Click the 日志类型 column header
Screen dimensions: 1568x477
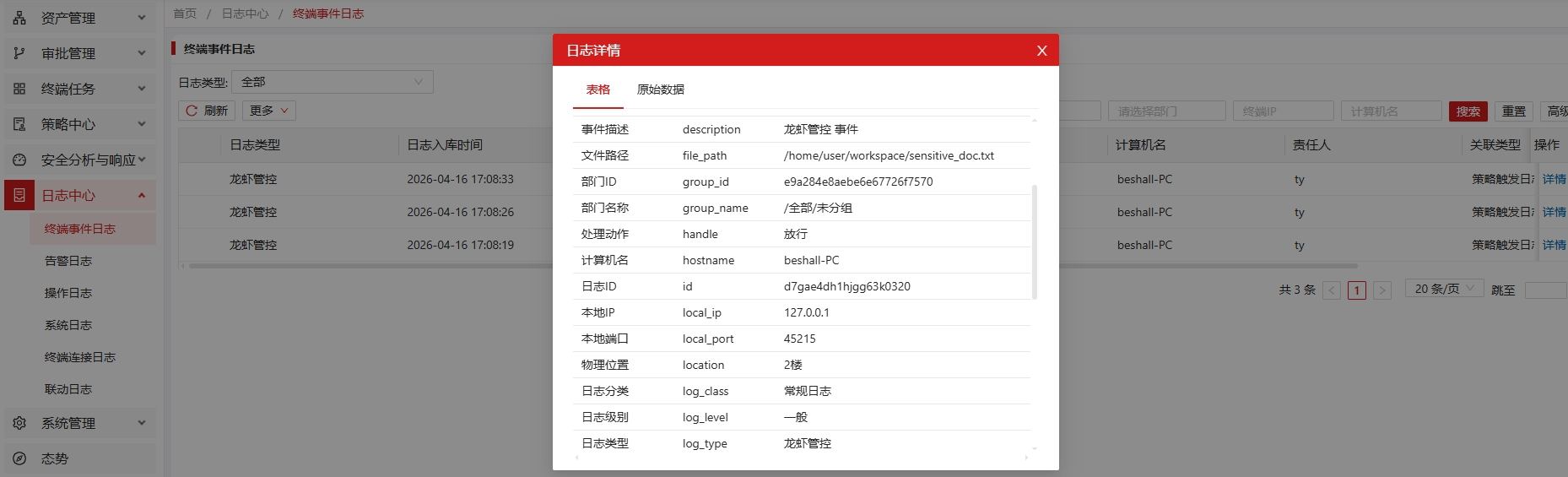255,145
